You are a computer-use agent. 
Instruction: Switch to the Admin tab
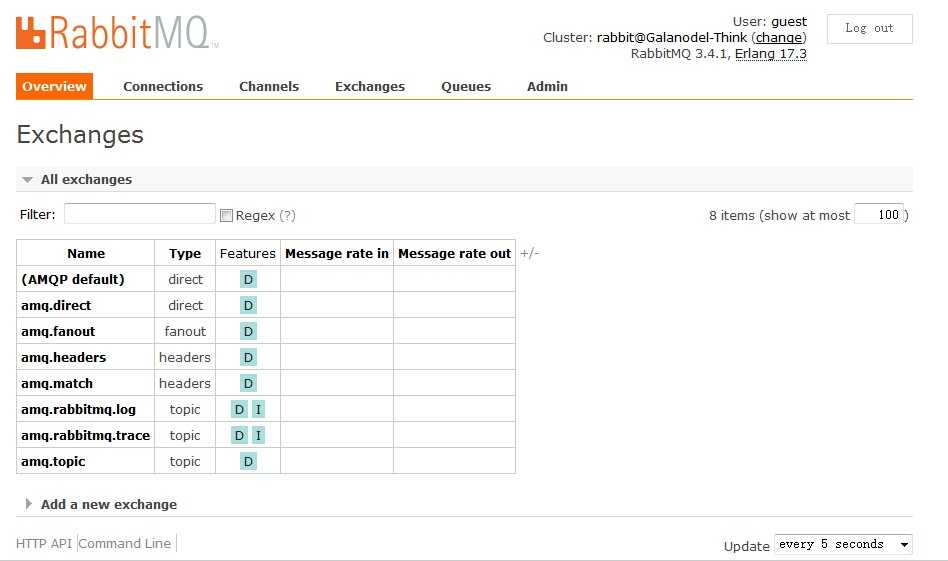(x=547, y=86)
